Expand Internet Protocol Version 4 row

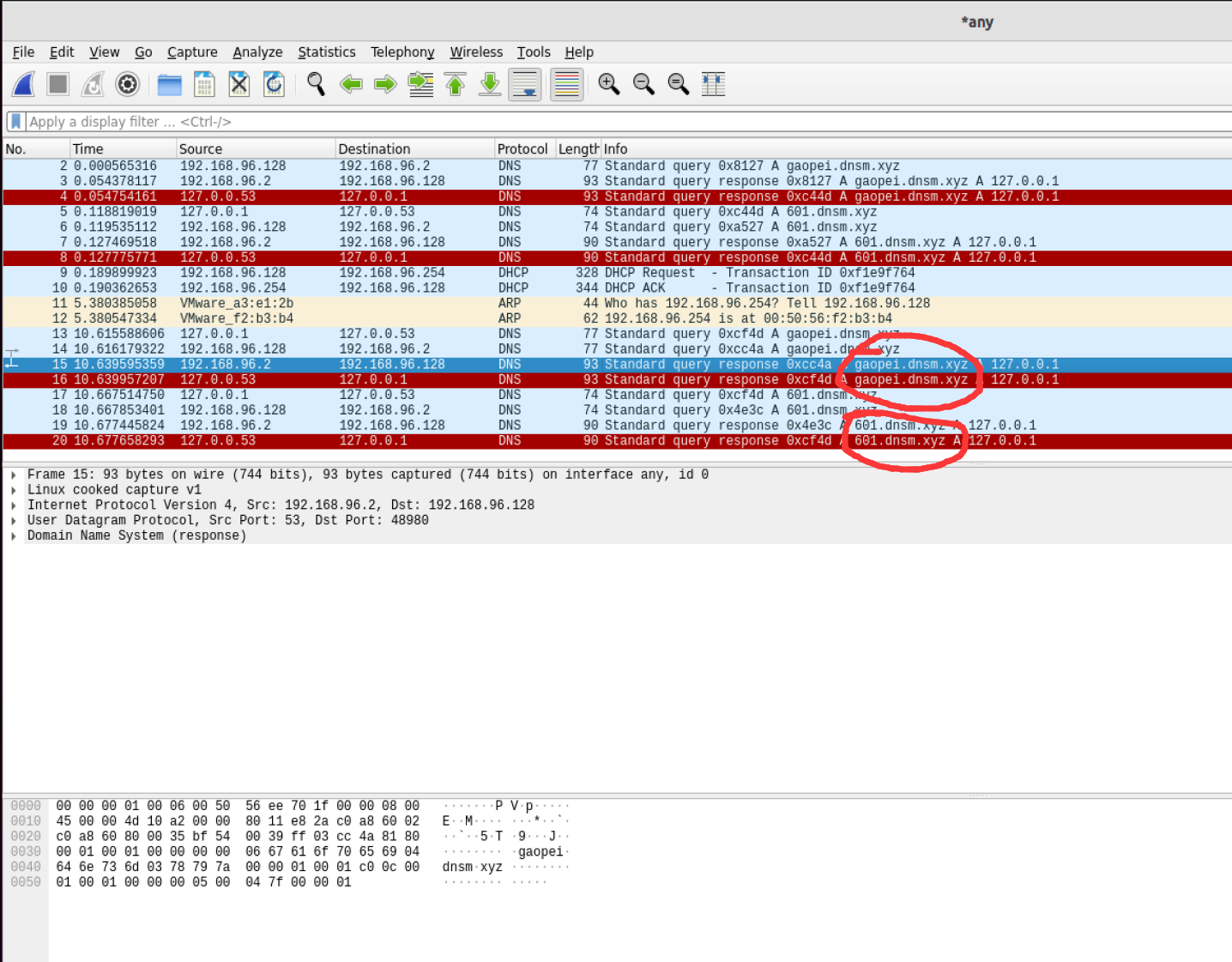(x=14, y=505)
